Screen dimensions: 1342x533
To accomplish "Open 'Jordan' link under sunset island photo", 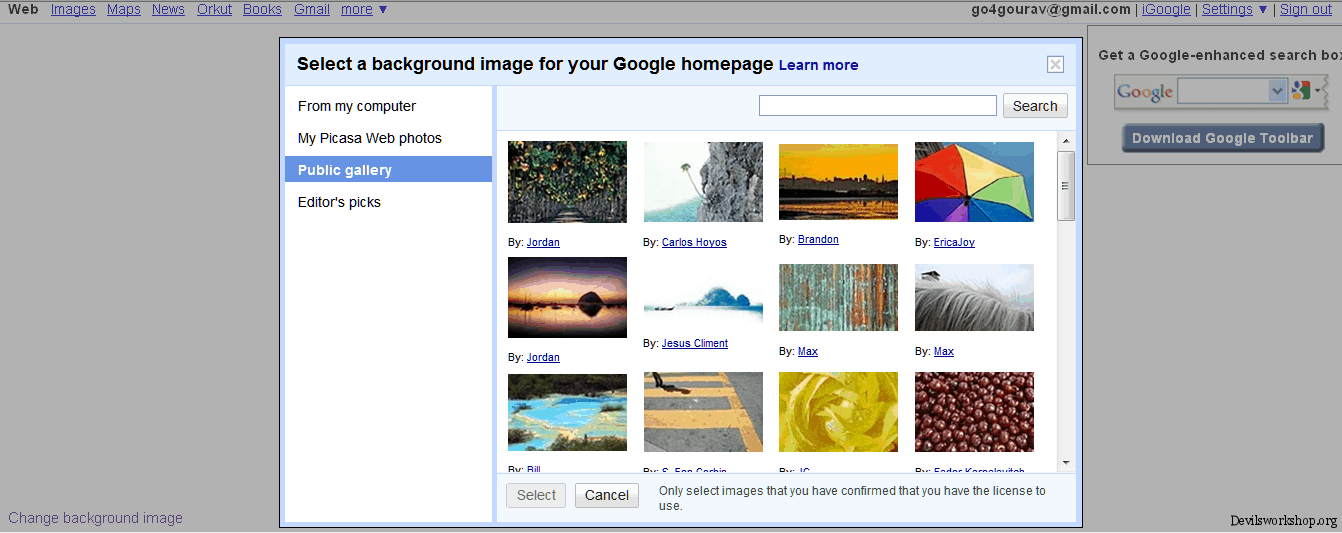I will pyautogui.click(x=543, y=358).
